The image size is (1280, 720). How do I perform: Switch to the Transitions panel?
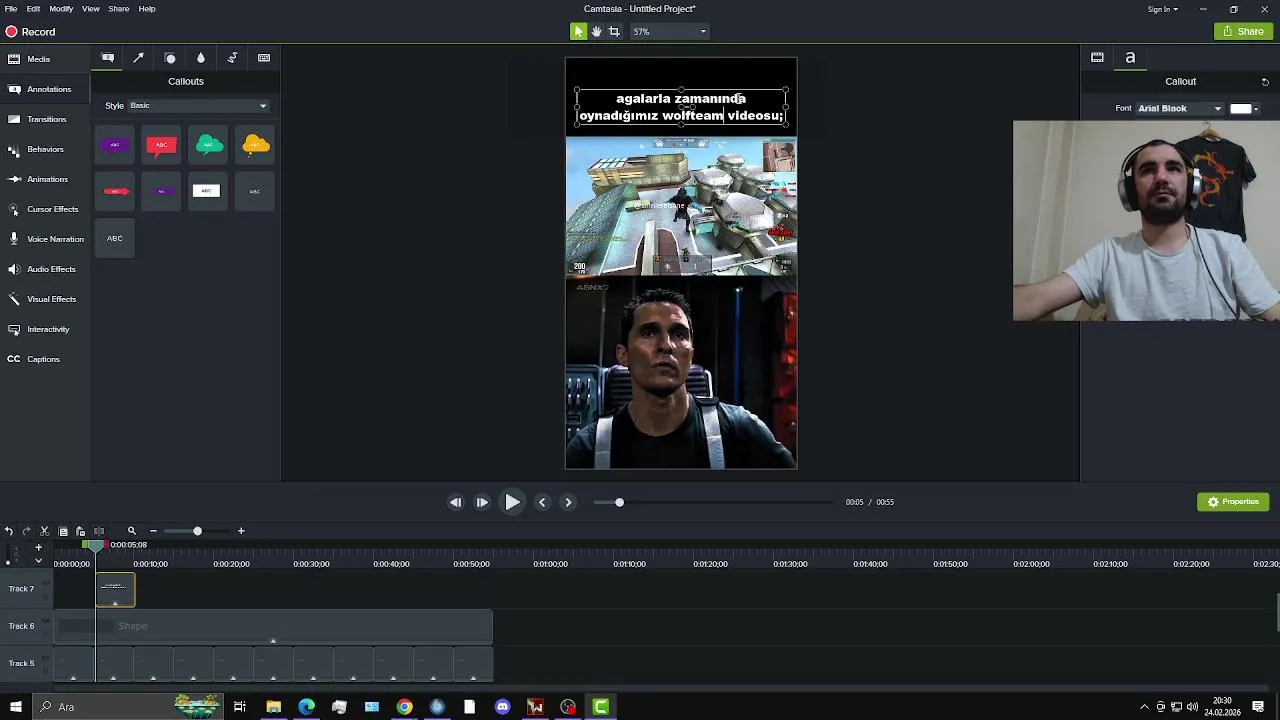click(x=46, y=119)
